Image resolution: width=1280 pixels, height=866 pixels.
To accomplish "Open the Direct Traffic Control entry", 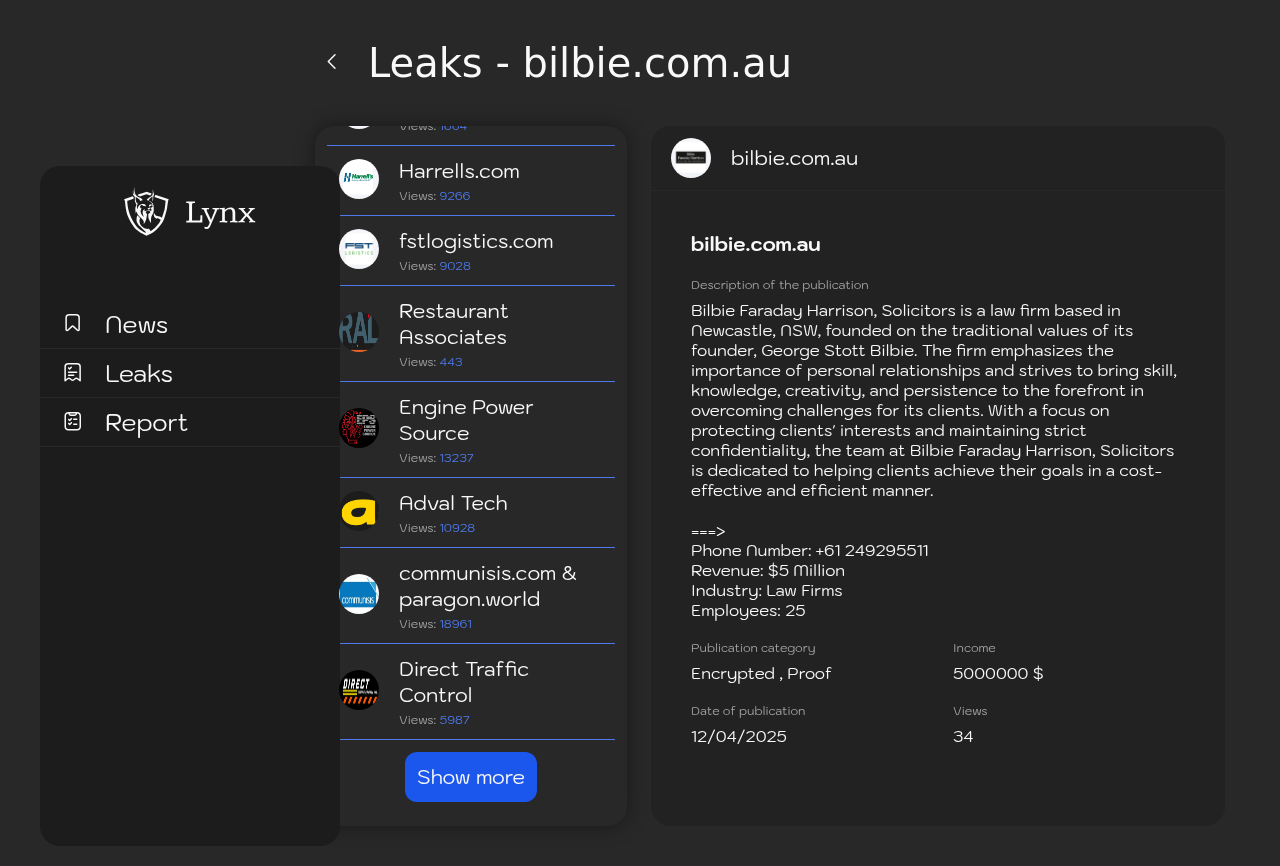I will [471, 692].
